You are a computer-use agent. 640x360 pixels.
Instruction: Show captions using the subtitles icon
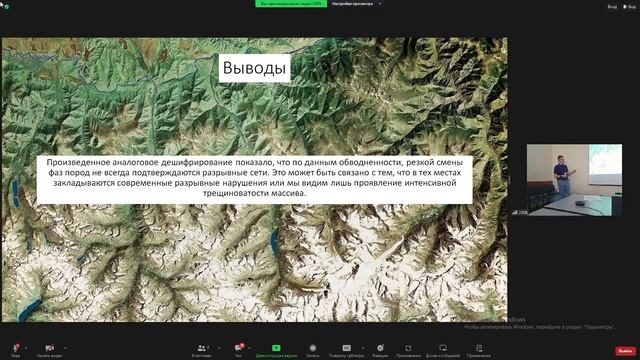[x=347, y=350]
